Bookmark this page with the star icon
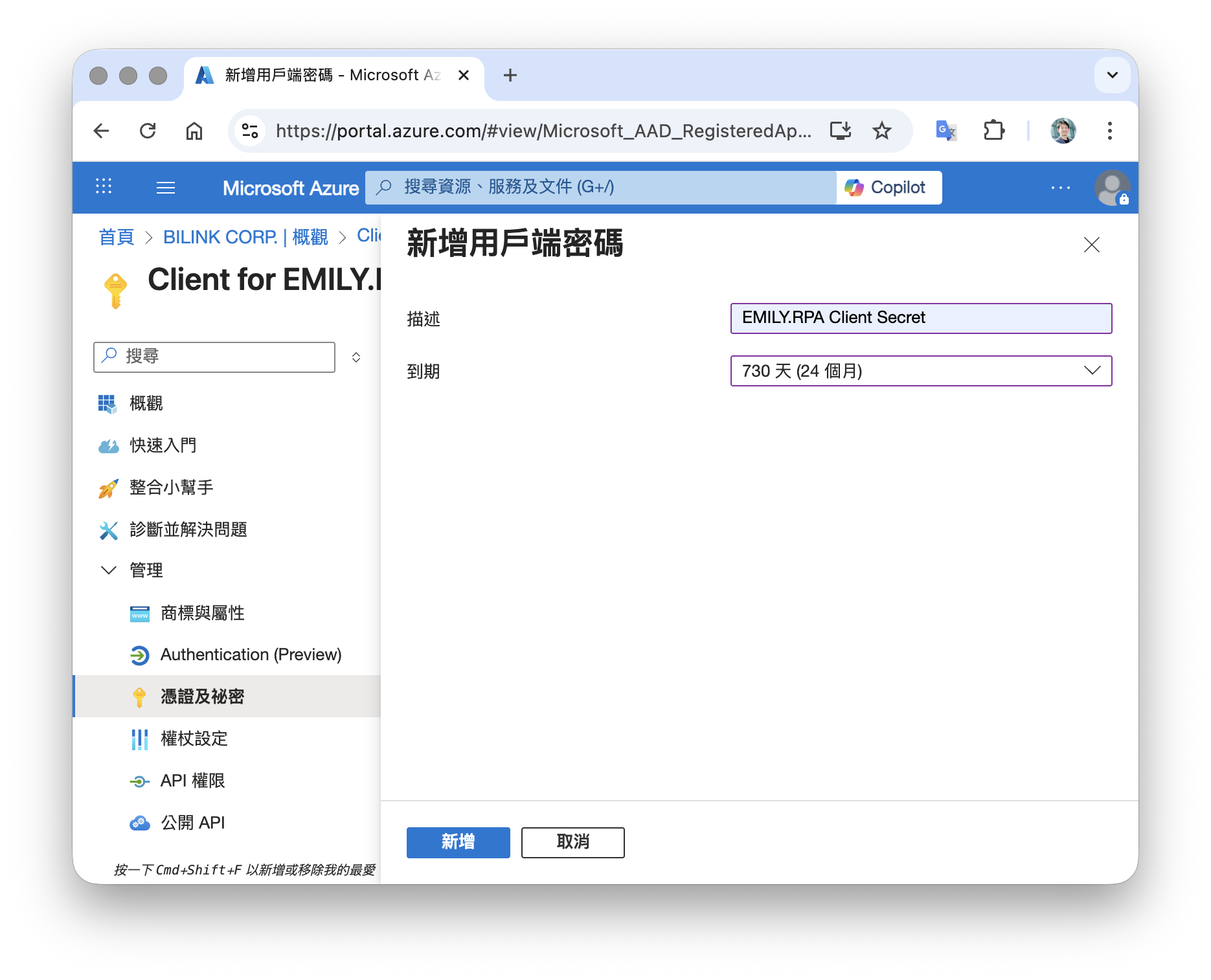The image size is (1211, 980). coord(881,131)
